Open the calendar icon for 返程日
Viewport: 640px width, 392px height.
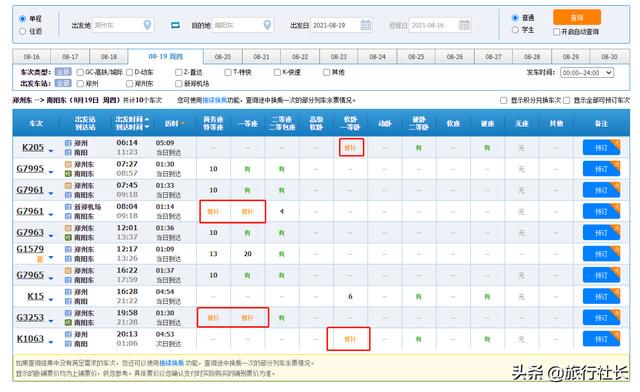point(464,25)
